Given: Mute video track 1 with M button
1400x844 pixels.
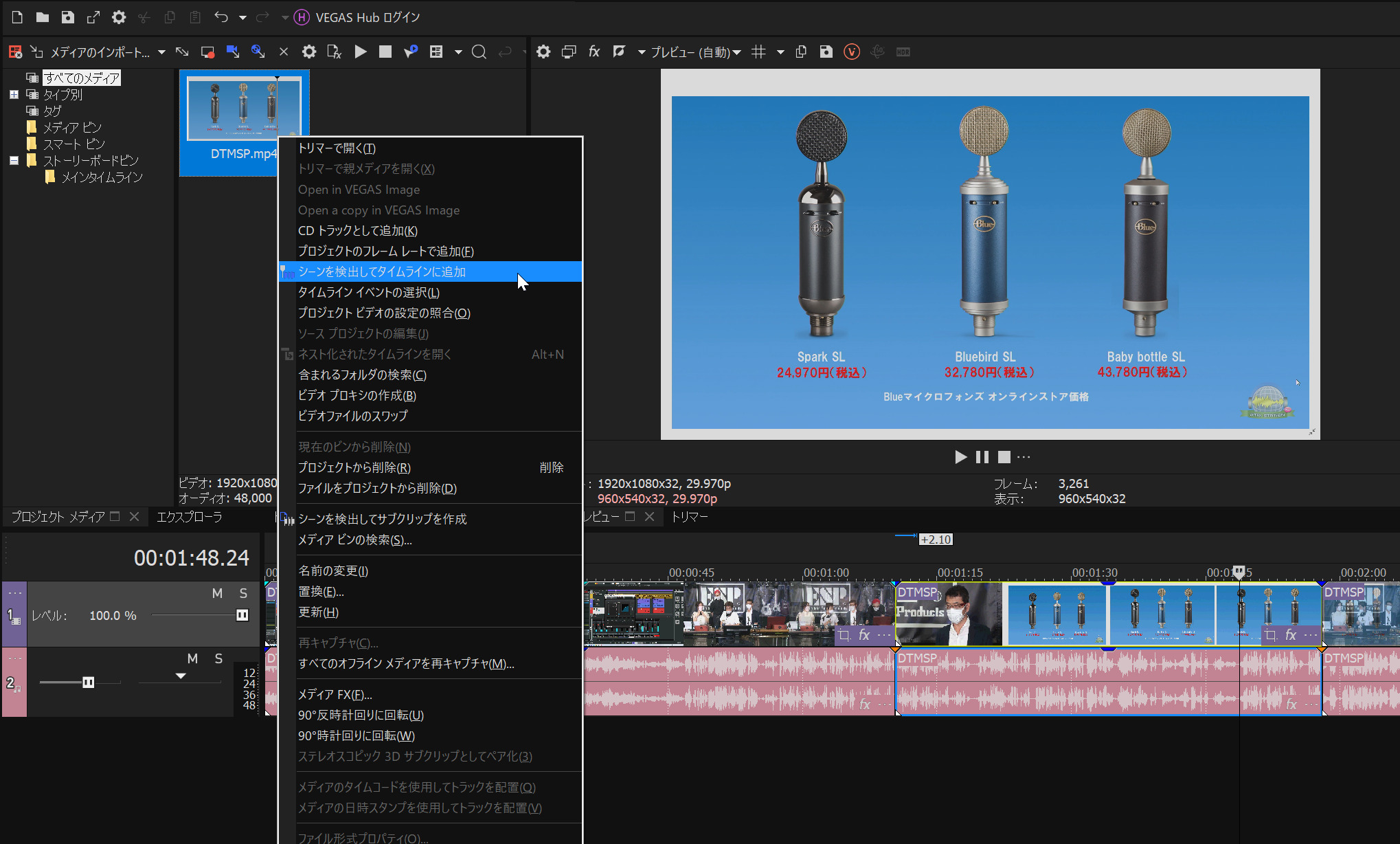Looking at the screenshot, I should [x=217, y=593].
